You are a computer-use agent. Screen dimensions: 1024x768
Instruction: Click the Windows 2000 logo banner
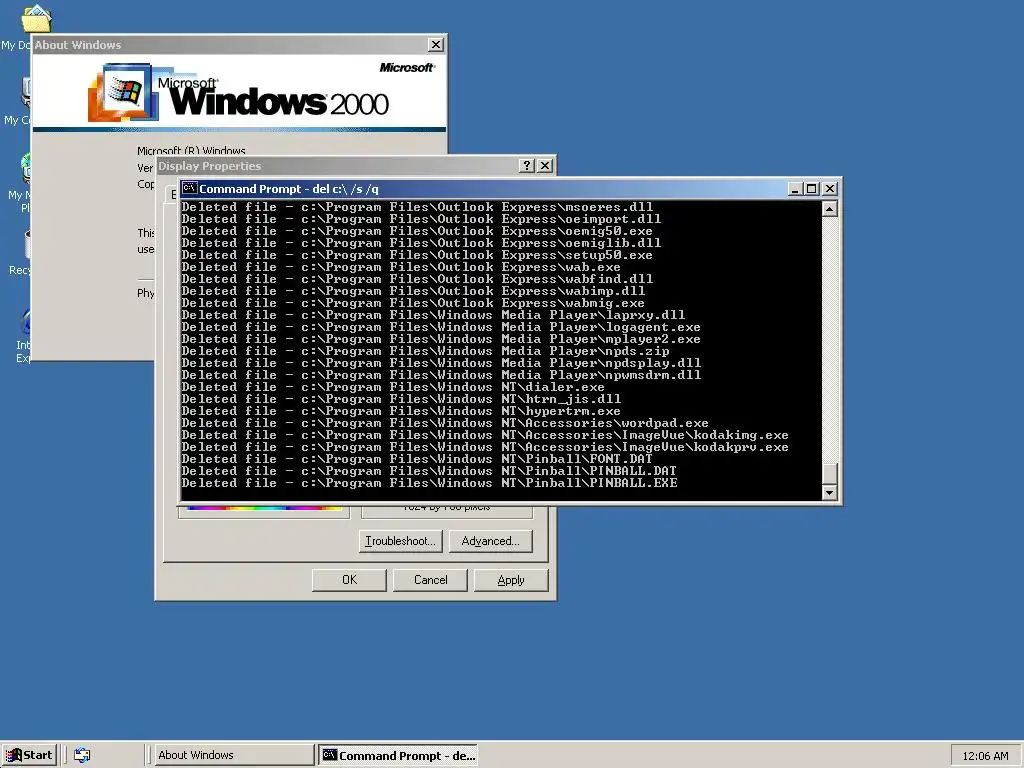pos(239,91)
